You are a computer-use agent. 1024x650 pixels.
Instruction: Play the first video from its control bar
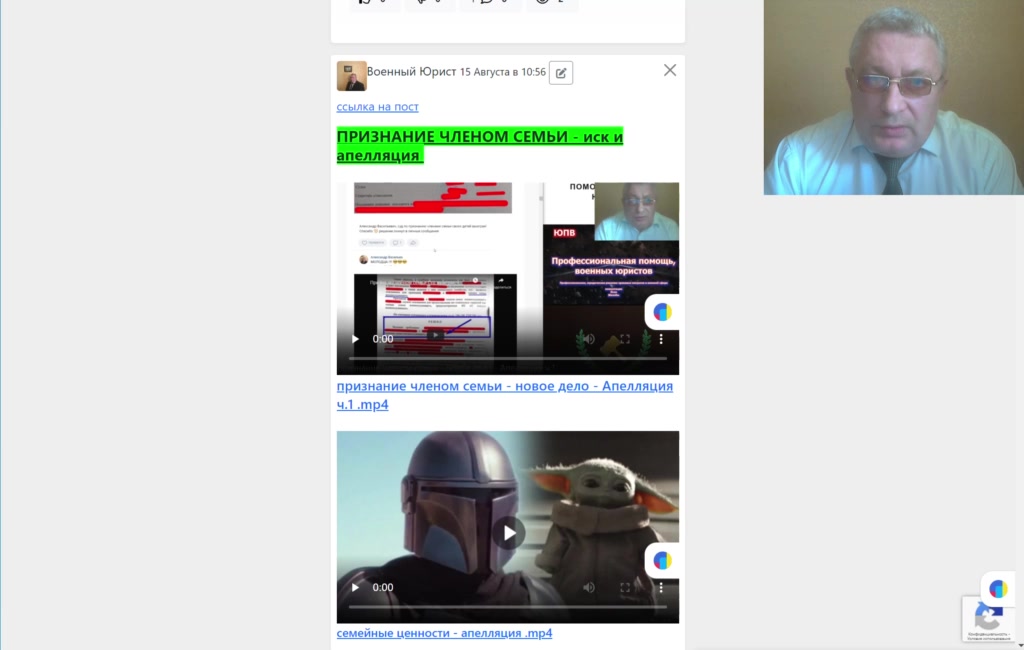pos(355,339)
